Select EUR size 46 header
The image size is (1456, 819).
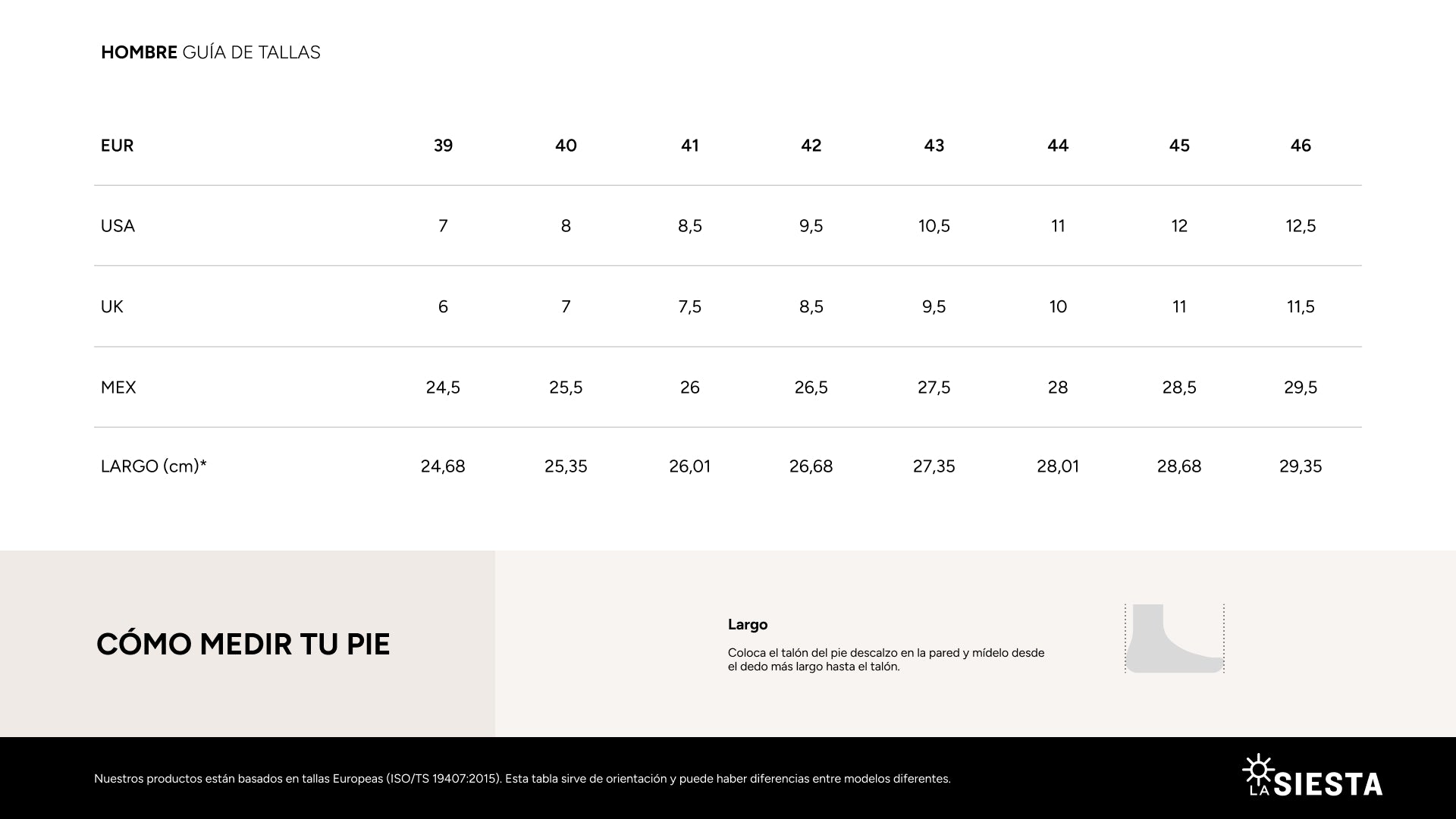pos(1301,146)
